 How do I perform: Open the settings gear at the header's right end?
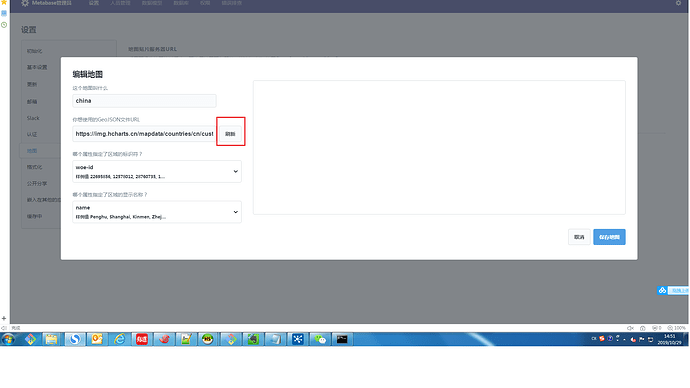[678, 3]
